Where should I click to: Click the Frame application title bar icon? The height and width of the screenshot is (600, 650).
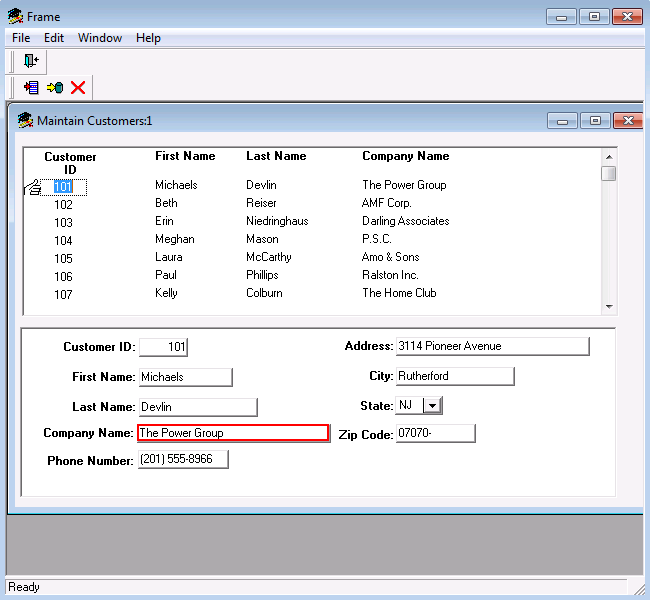coord(15,16)
